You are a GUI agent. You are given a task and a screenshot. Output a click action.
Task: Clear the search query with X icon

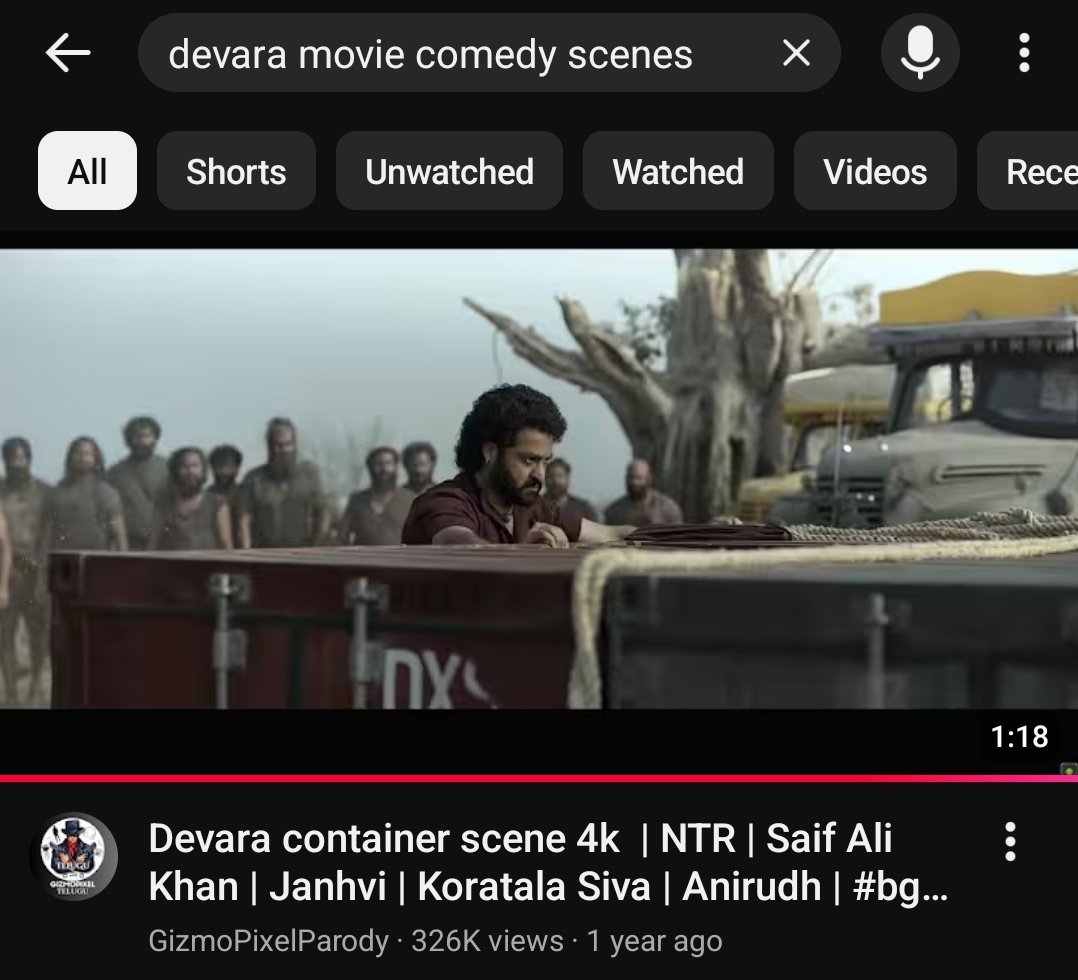(796, 53)
